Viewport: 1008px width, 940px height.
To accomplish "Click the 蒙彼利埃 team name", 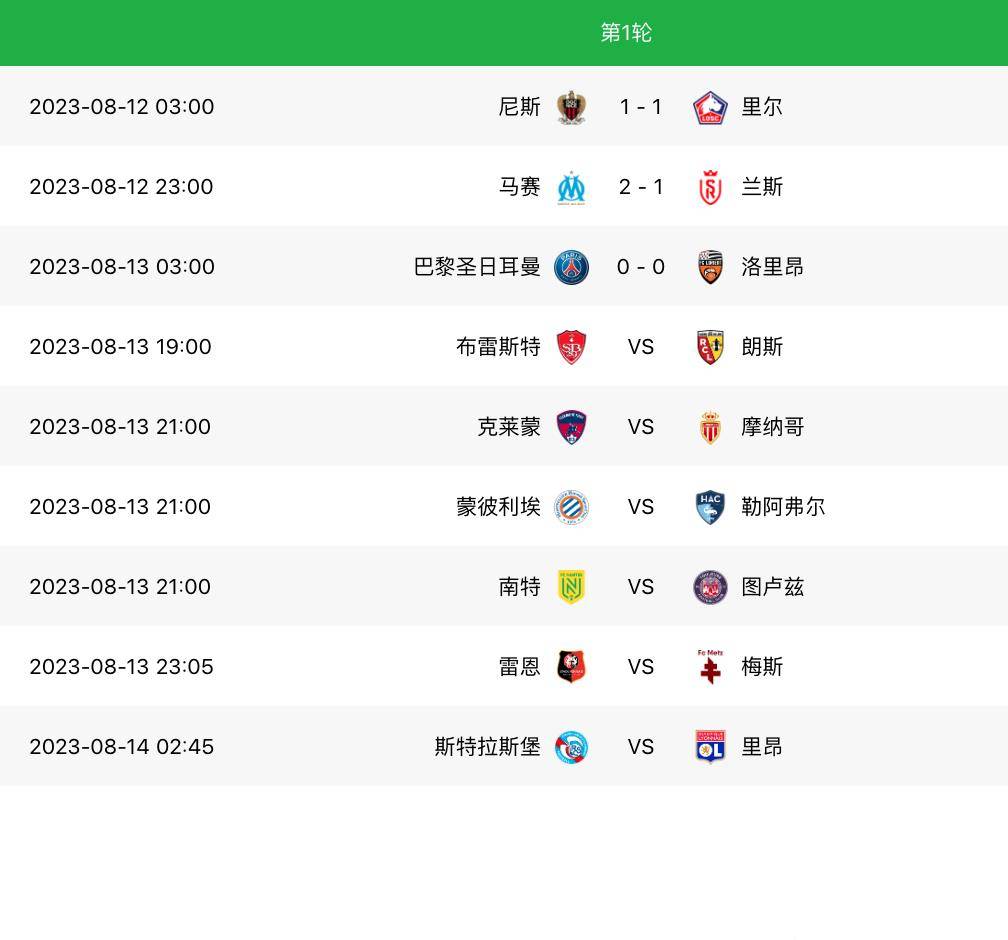I will pyautogui.click(x=498, y=507).
